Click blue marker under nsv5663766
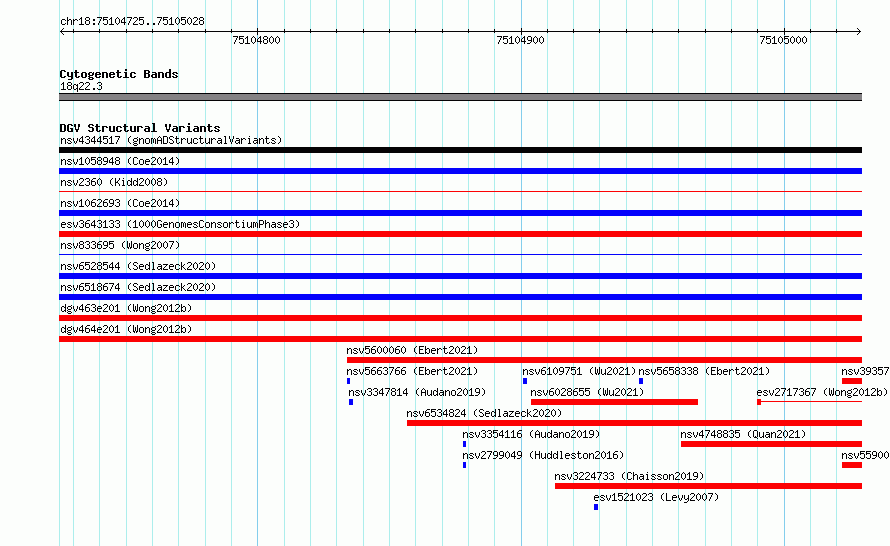The width and height of the screenshot is (890, 546). point(349,381)
